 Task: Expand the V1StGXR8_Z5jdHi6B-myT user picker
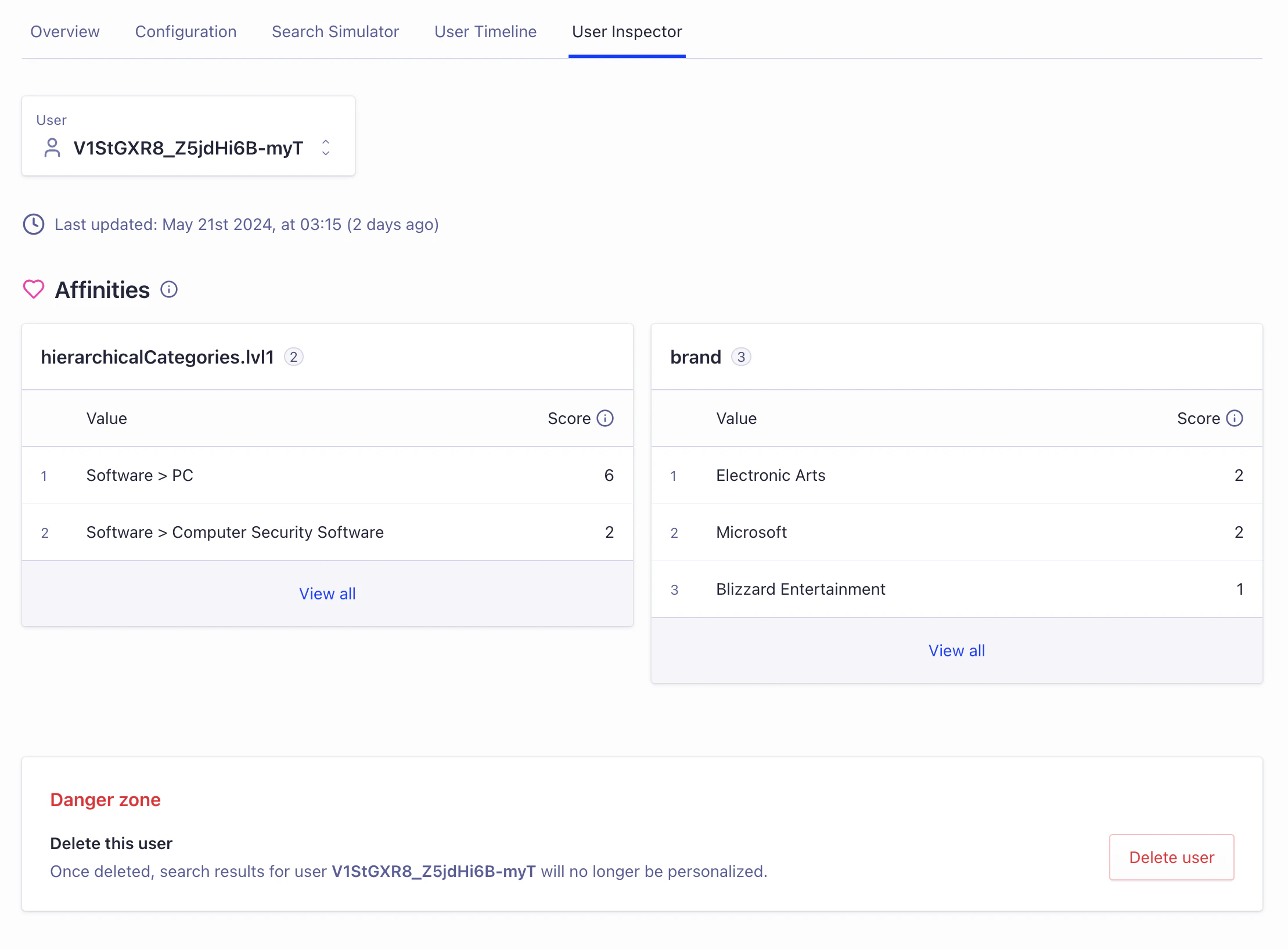326,149
